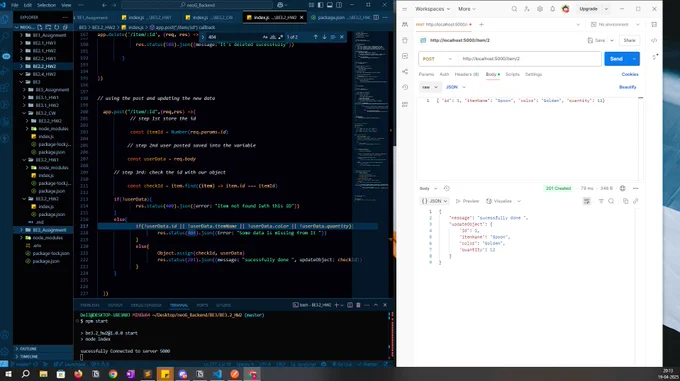Open Manage gear in VS Code activity bar
This screenshot has width=680, height=381.
pos(5,351)
